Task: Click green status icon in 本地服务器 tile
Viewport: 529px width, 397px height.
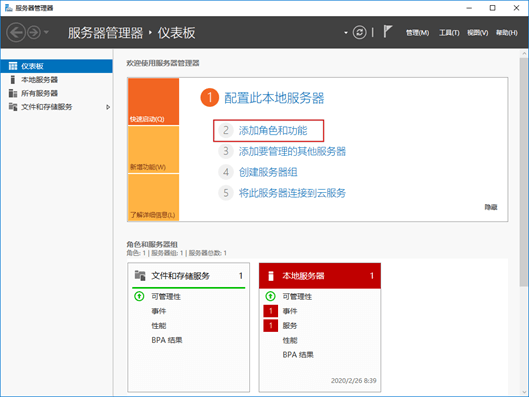Action: tap(271, 296)
